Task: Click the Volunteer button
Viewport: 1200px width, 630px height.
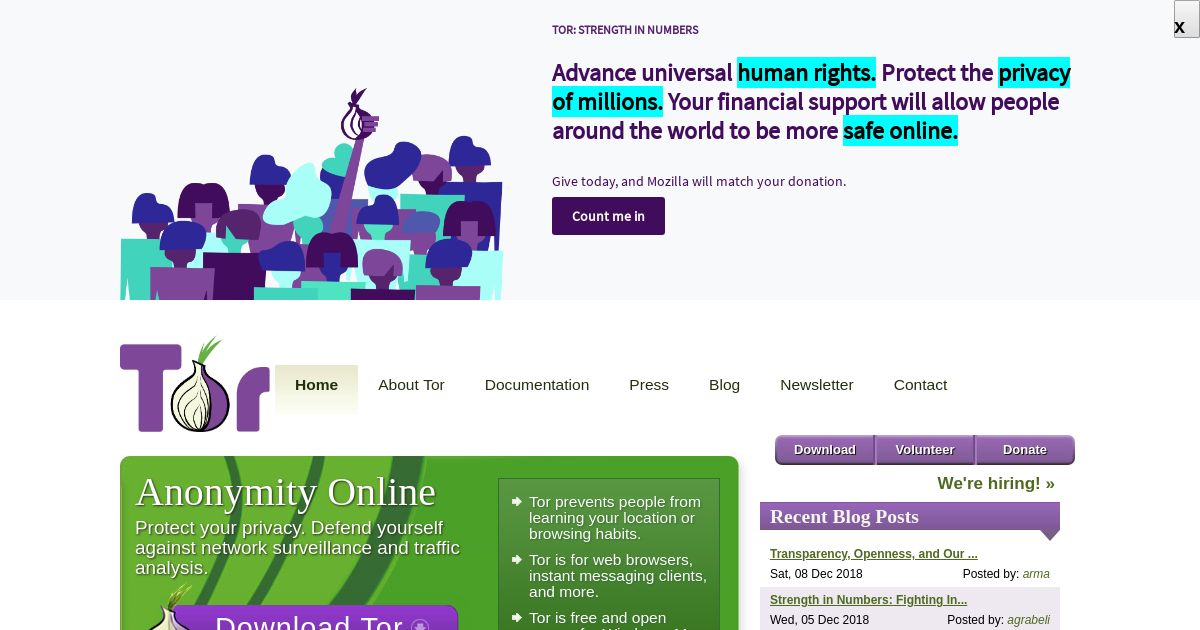Action: click(x=925, y=450)
